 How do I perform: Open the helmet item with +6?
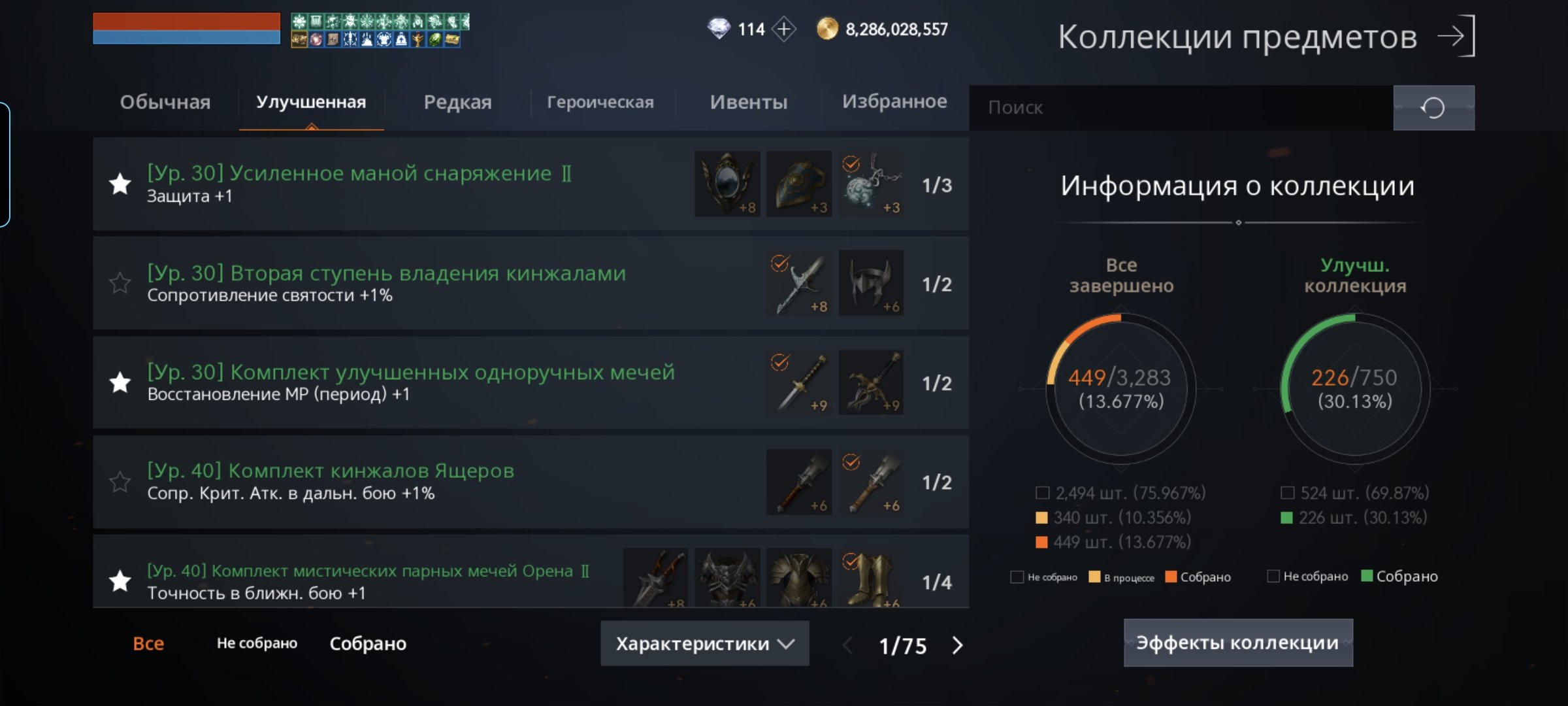[x=871, y=283]
